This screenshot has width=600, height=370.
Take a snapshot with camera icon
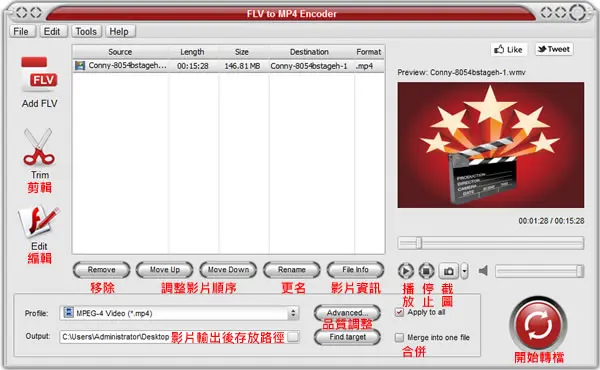(x=448, y=271)
